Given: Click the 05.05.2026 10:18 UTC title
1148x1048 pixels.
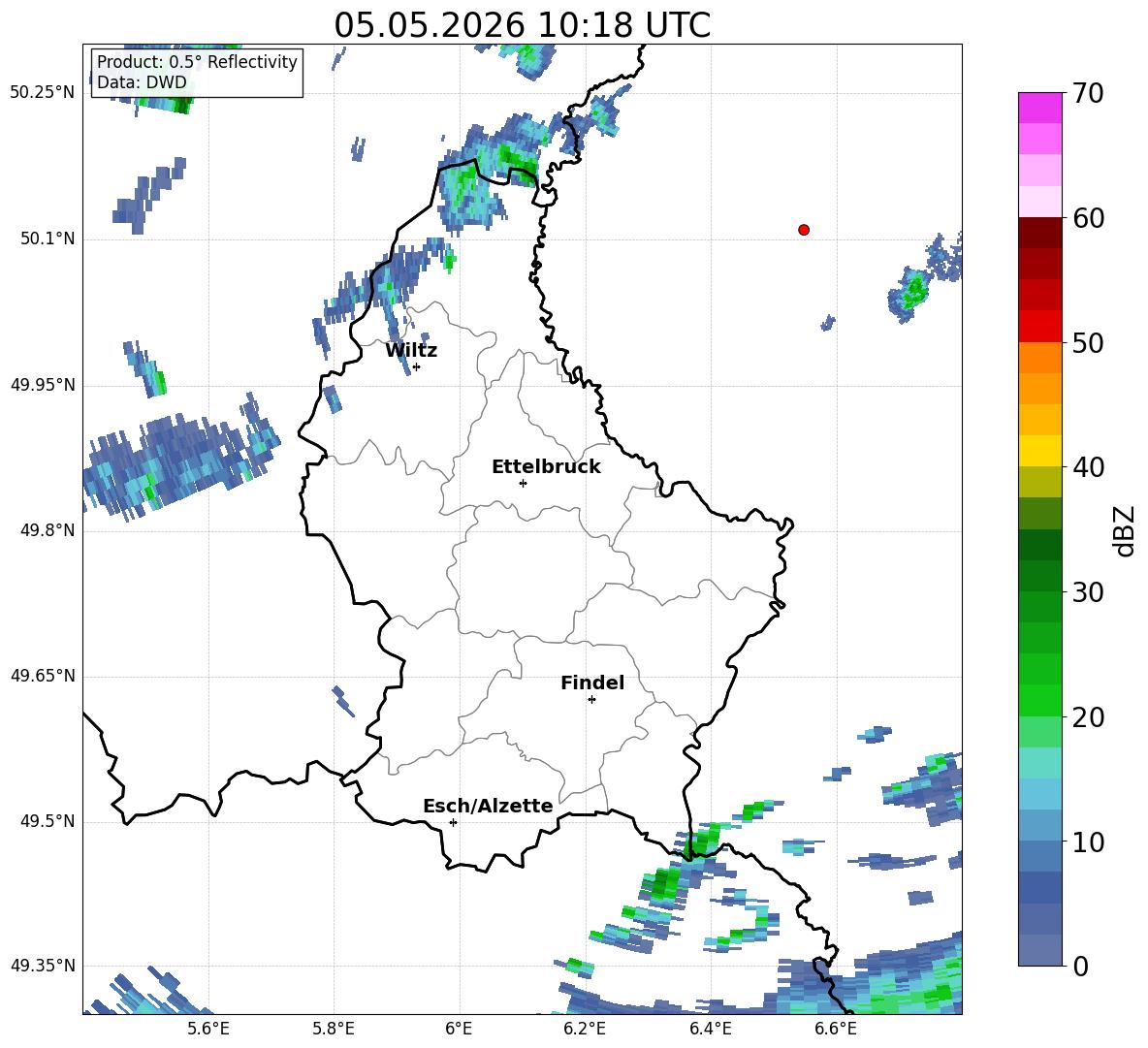Looking at the screenshot, I should [522, 25].
